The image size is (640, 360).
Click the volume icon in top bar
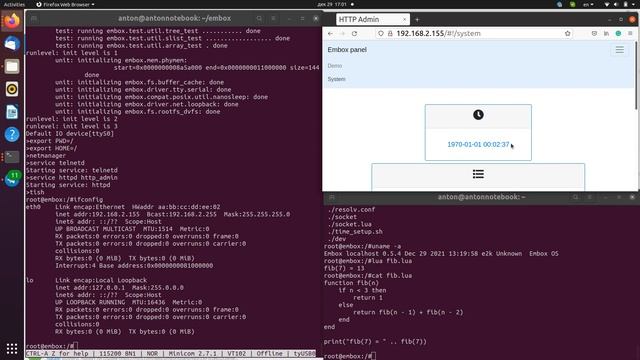(616, 4)
